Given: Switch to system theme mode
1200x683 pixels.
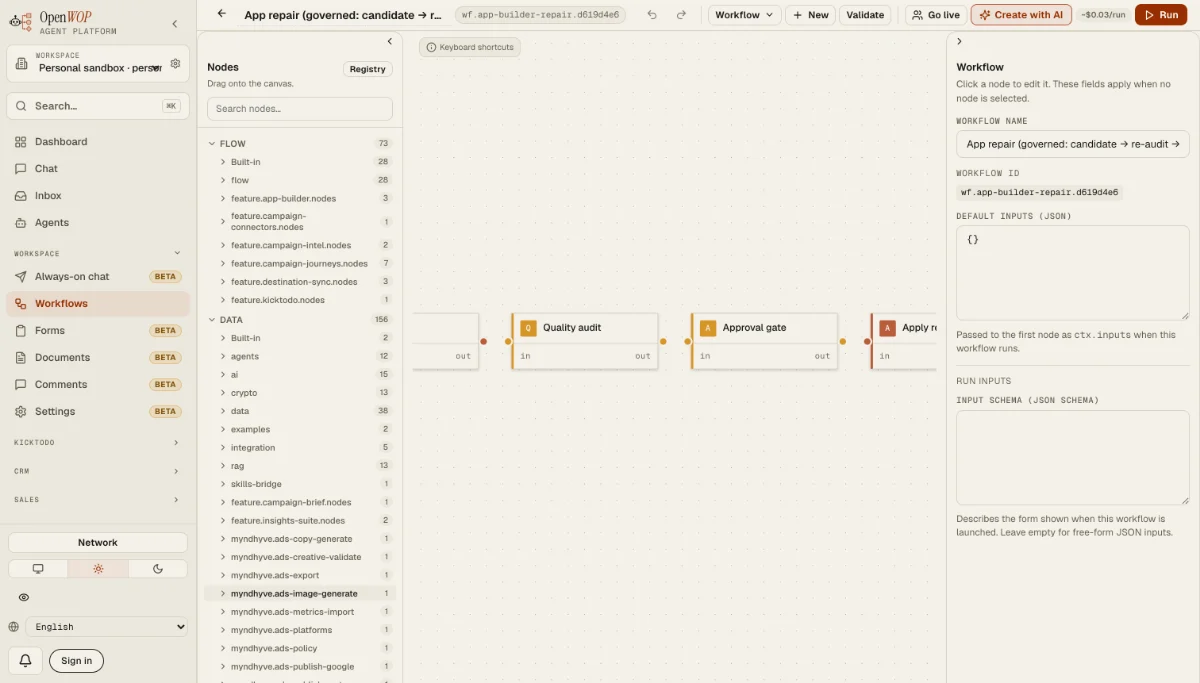Looking at the screenshot, I should 38,569.
